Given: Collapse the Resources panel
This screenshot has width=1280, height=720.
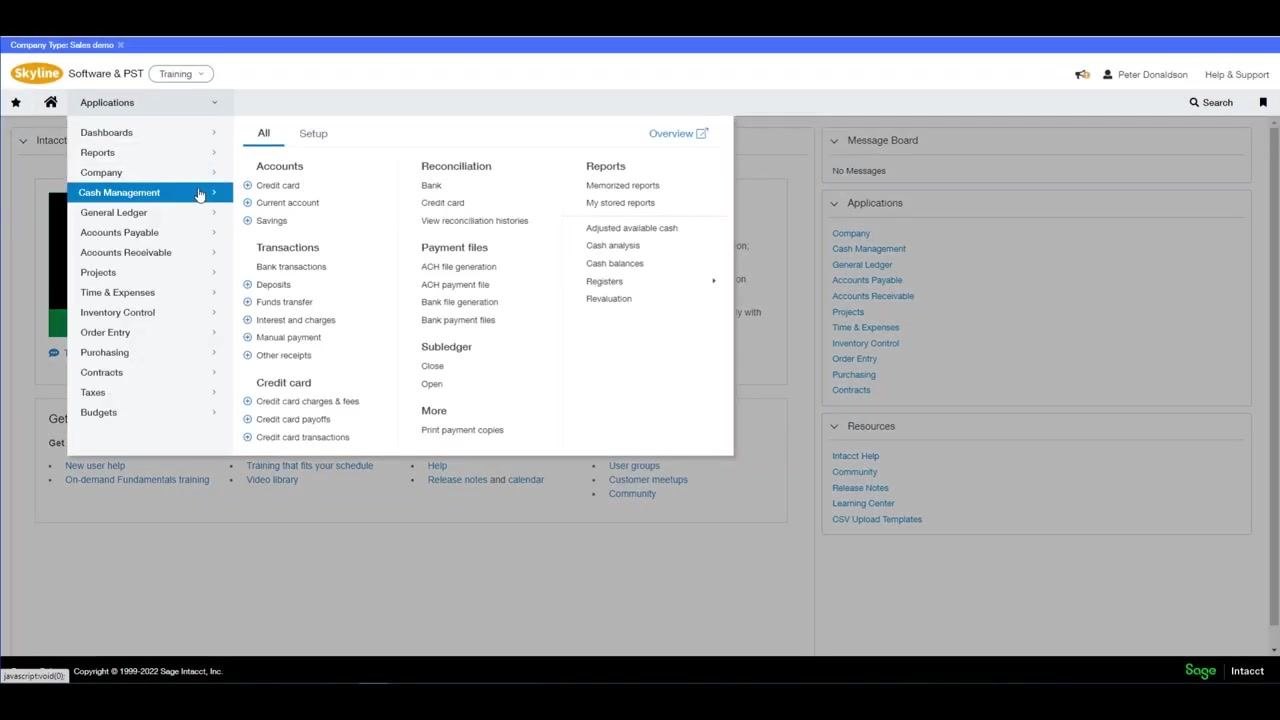Looking at the screenshot, I should pos(834,426).
